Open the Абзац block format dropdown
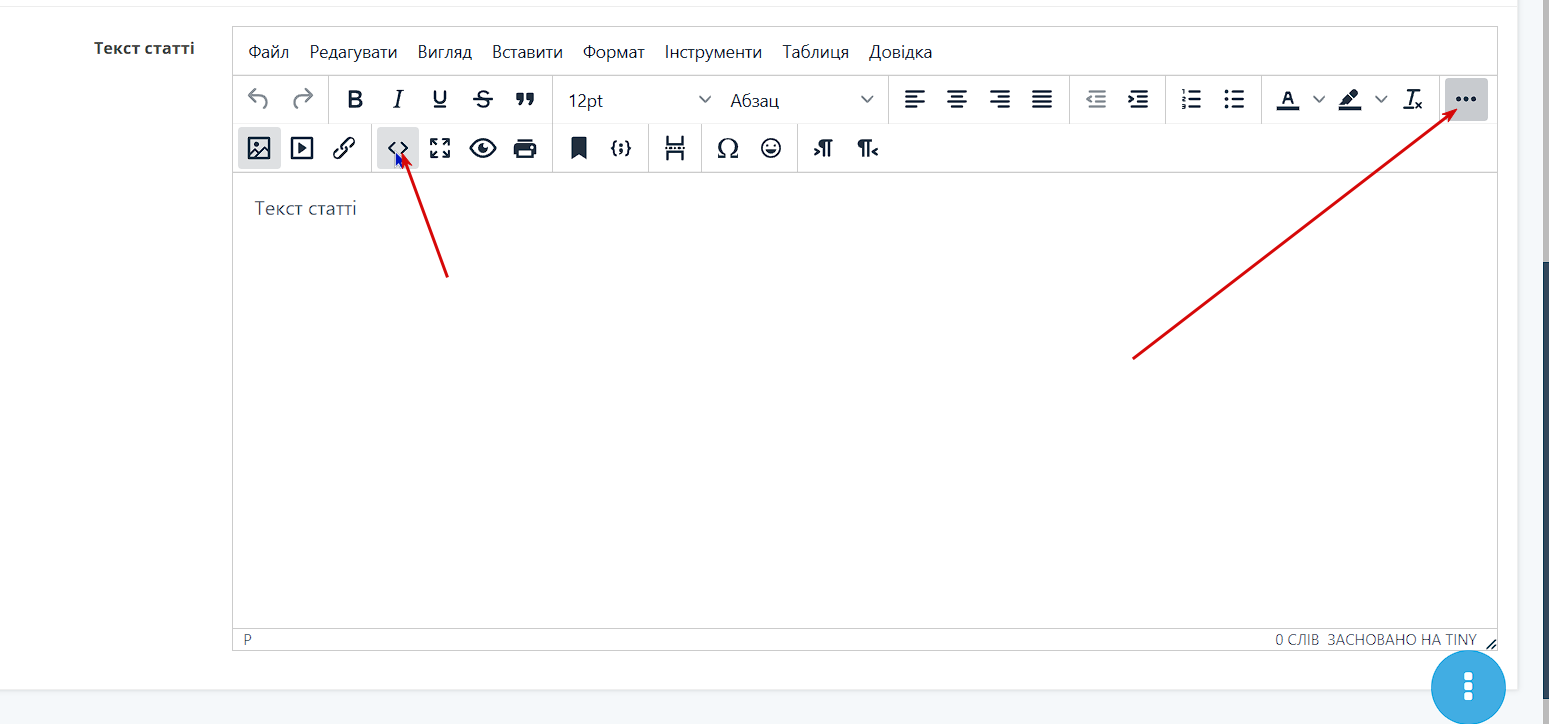The height and width of the screenshot is (724, 1549). [801, 100]
